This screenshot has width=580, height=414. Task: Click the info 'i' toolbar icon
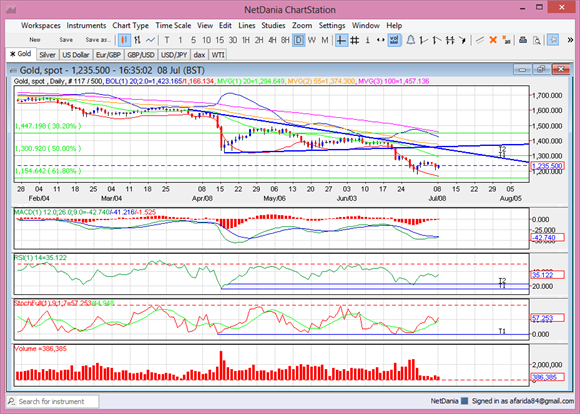pos(367,40)
